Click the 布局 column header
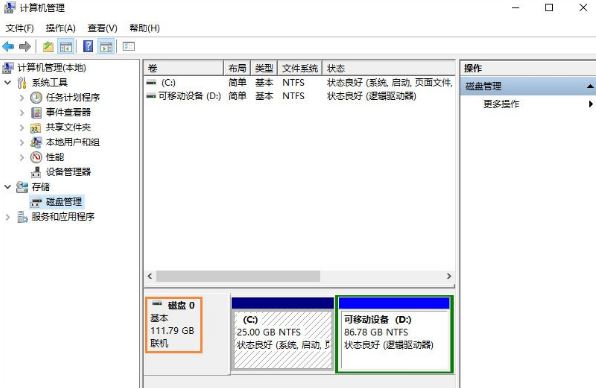The width and height of the screenshot is (596, 388). click(237, 68)
